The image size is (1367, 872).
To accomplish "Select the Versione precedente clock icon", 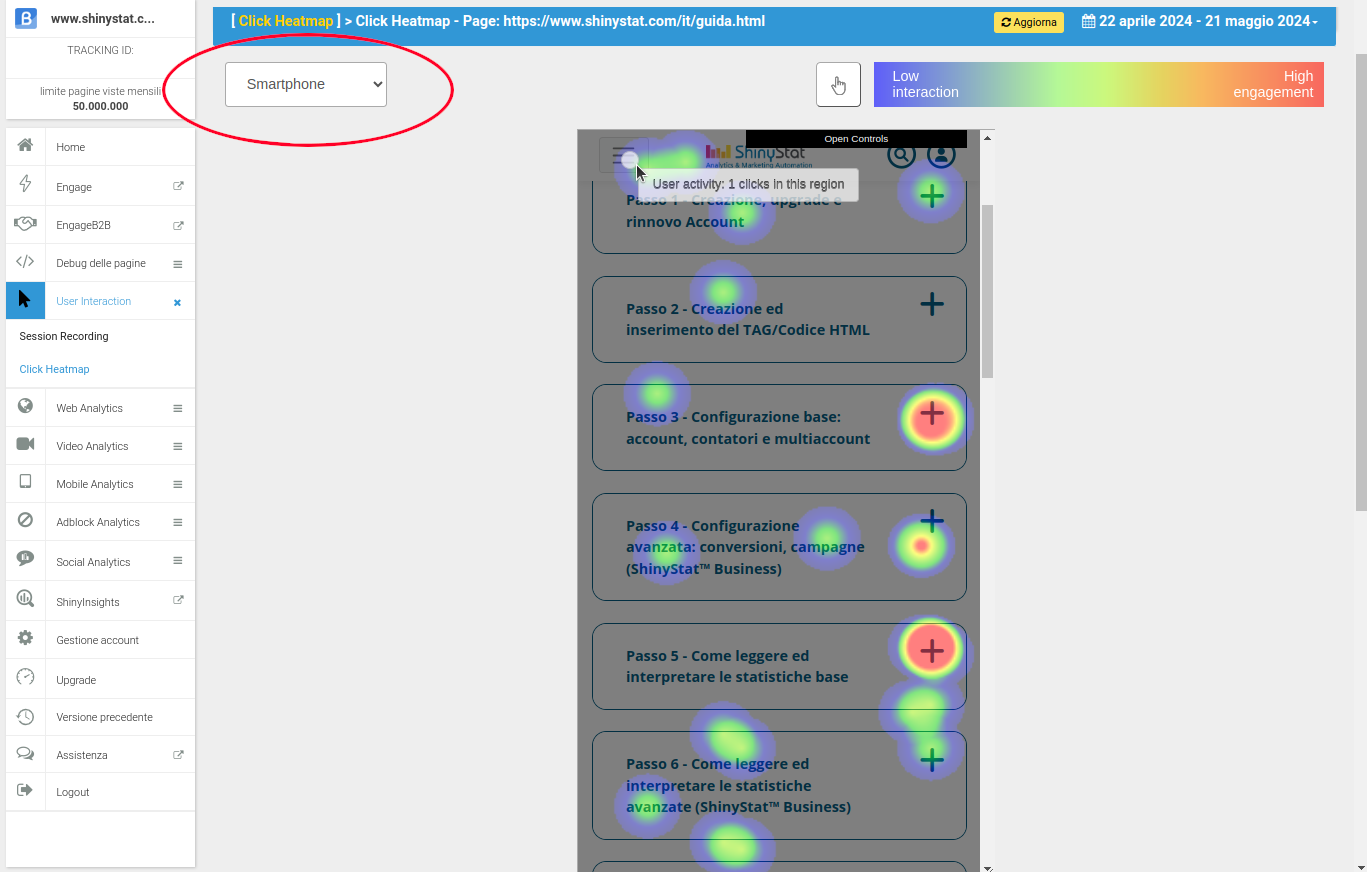I will (25, 716).
